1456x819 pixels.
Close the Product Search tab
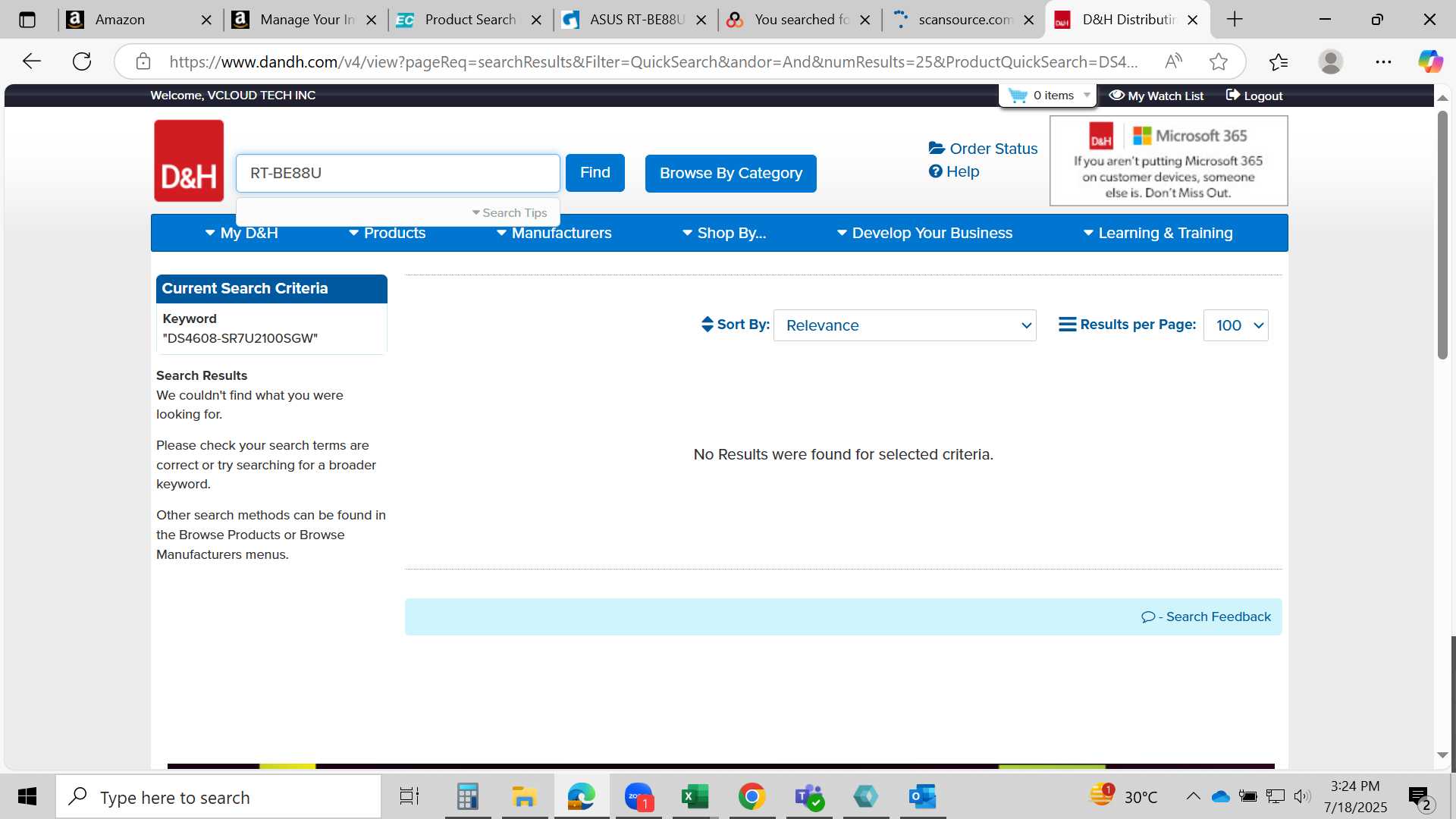pos(536,20)
